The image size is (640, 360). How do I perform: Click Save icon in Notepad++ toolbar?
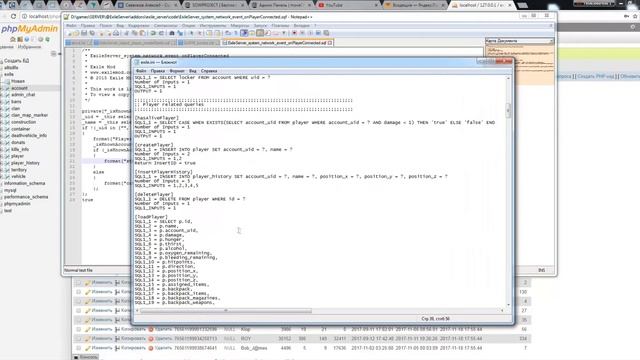pos(84,33)
